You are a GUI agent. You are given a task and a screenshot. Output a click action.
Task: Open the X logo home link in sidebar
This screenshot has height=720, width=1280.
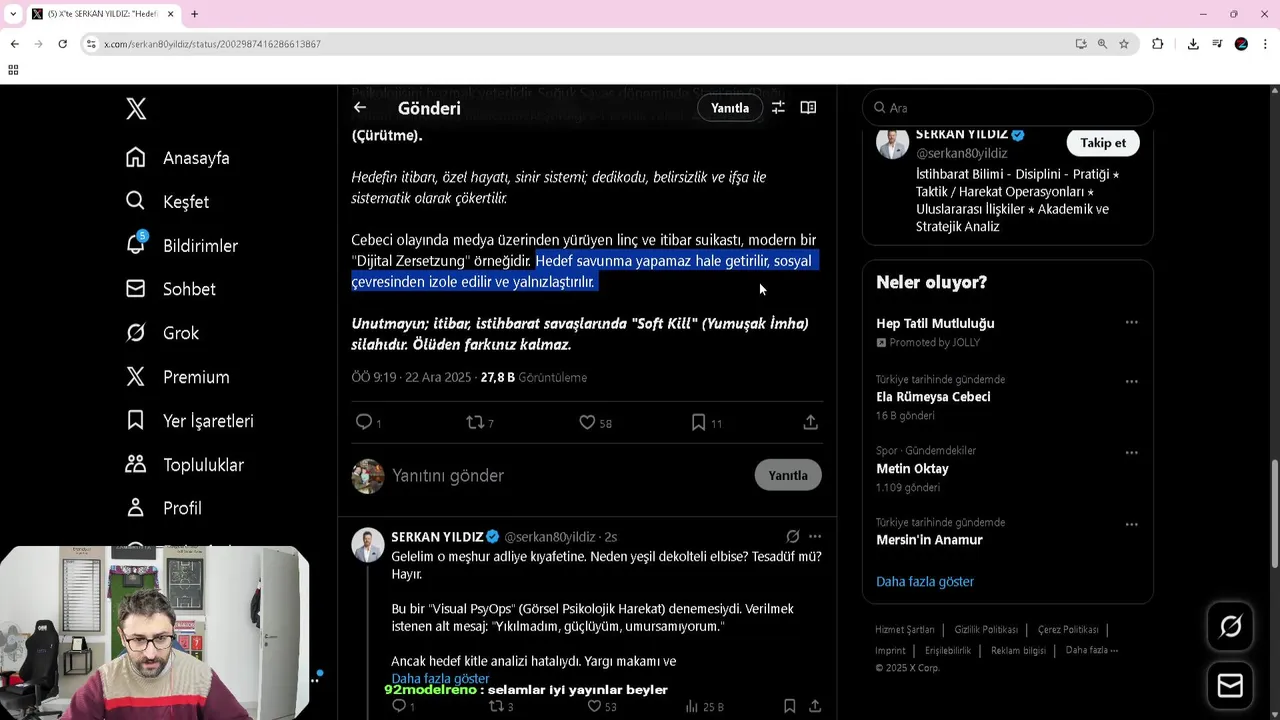pyautogui.click(x=136, y=108)
